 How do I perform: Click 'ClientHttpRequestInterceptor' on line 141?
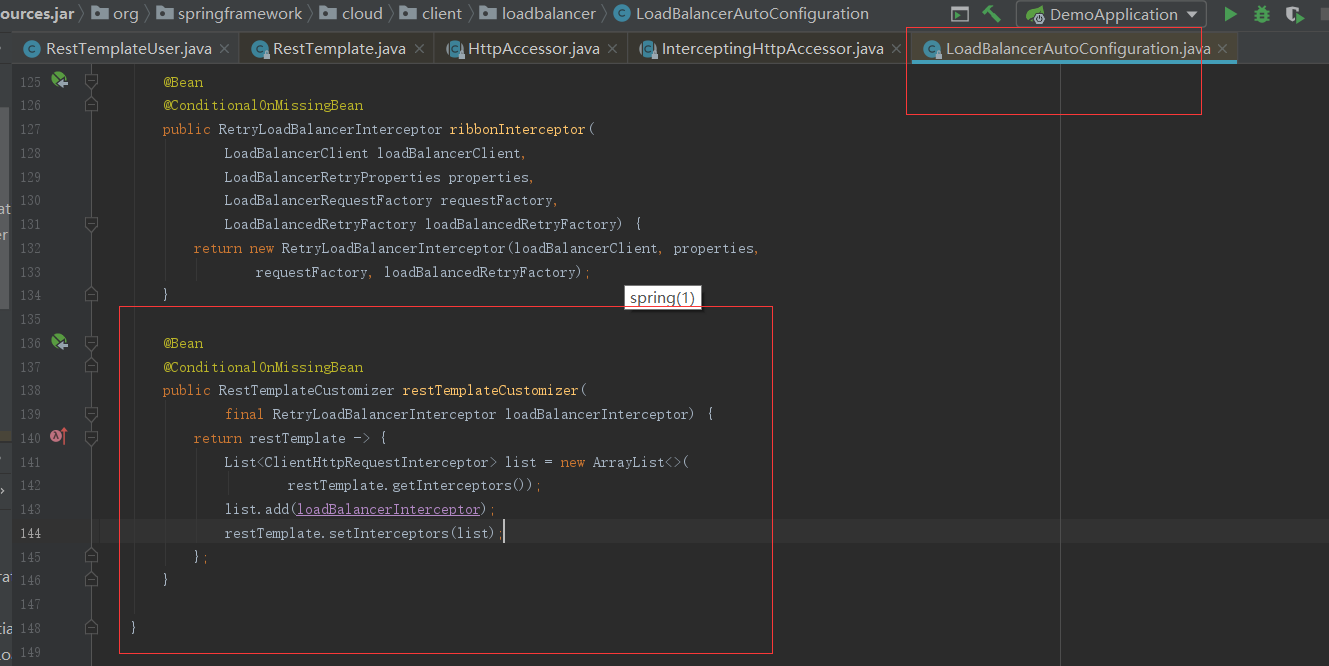377,462
